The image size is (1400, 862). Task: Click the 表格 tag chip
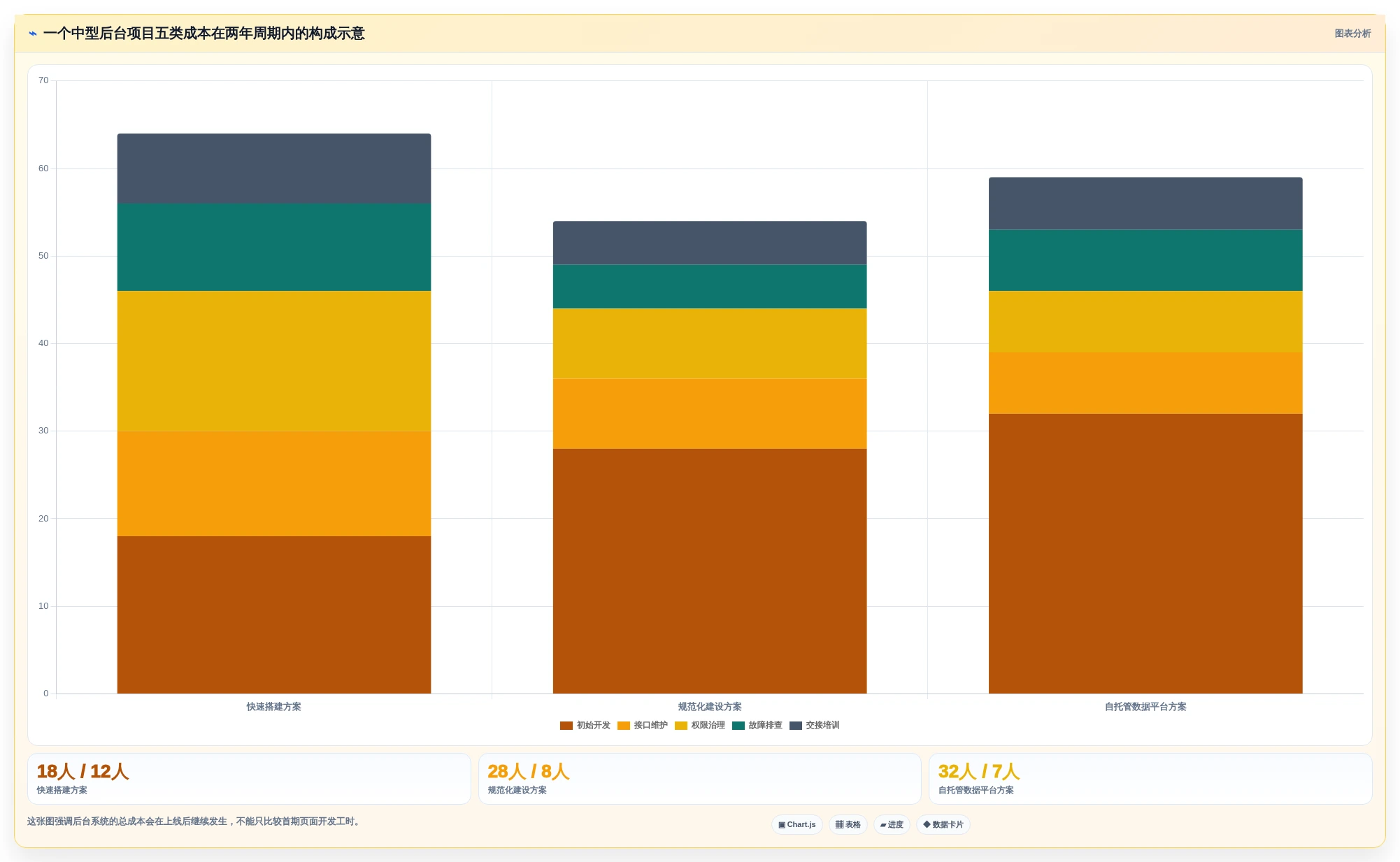tap(848, 825)
